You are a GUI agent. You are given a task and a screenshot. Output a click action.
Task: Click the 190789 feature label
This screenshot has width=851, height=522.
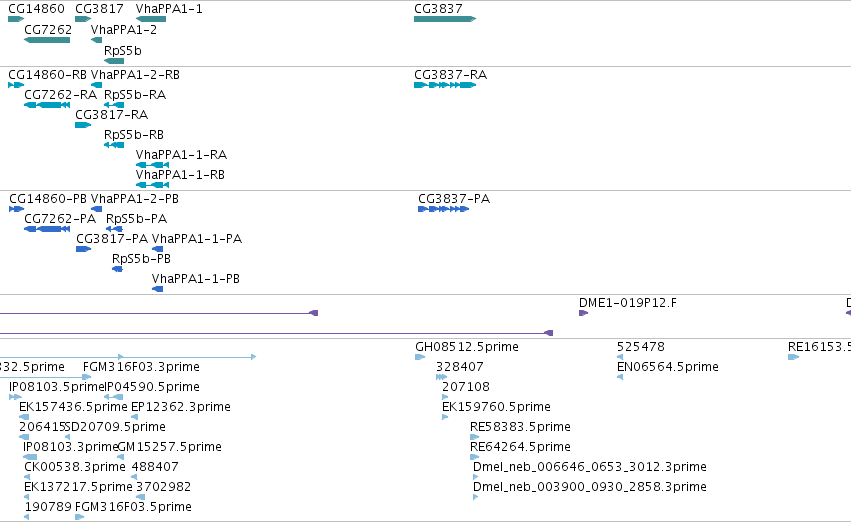click(48, 507)
